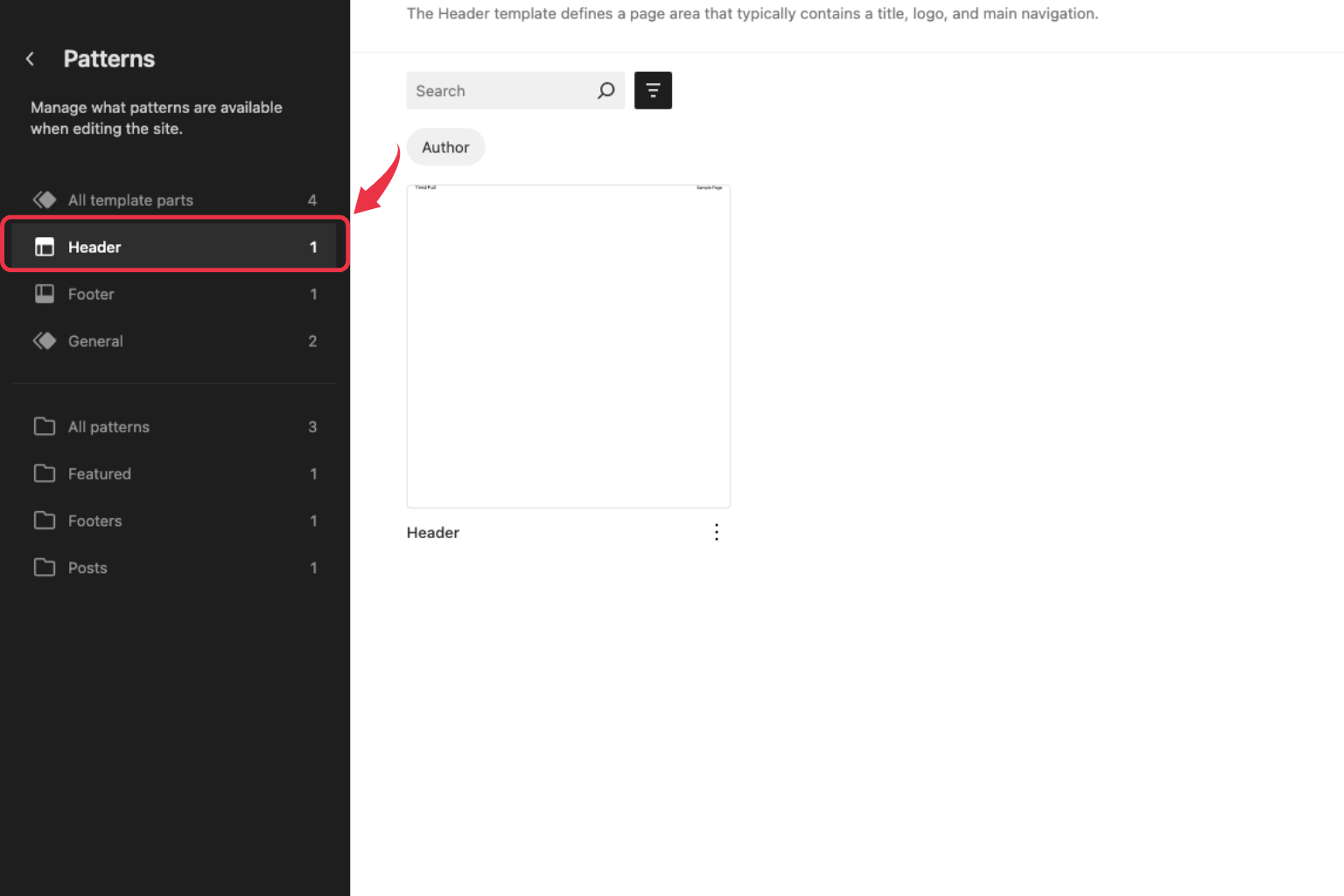This screenshot has height=896, width=1344.
Task: Select the Footer template part icon
Action: (45, 294)
